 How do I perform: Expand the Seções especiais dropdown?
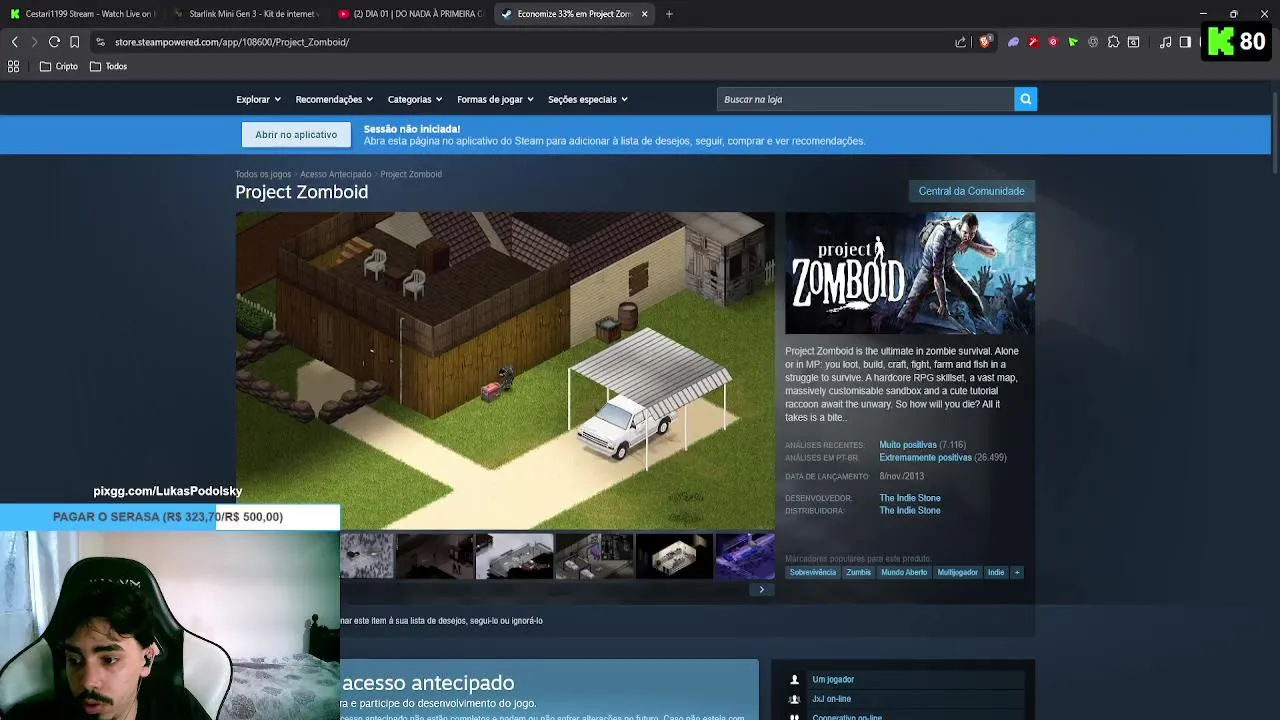coord(587,99)
